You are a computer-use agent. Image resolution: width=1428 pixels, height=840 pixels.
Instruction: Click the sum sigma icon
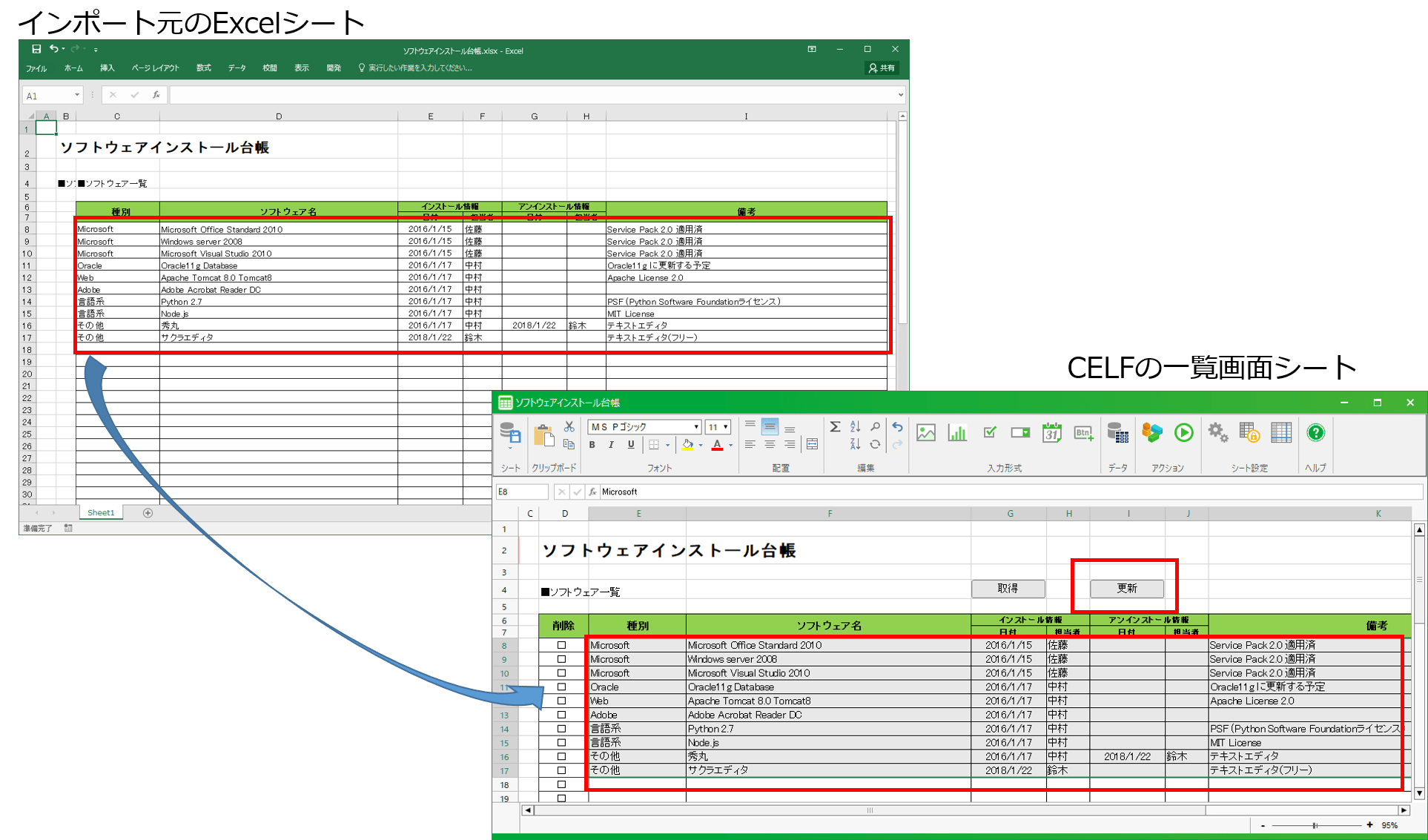[x=835, y=426]
